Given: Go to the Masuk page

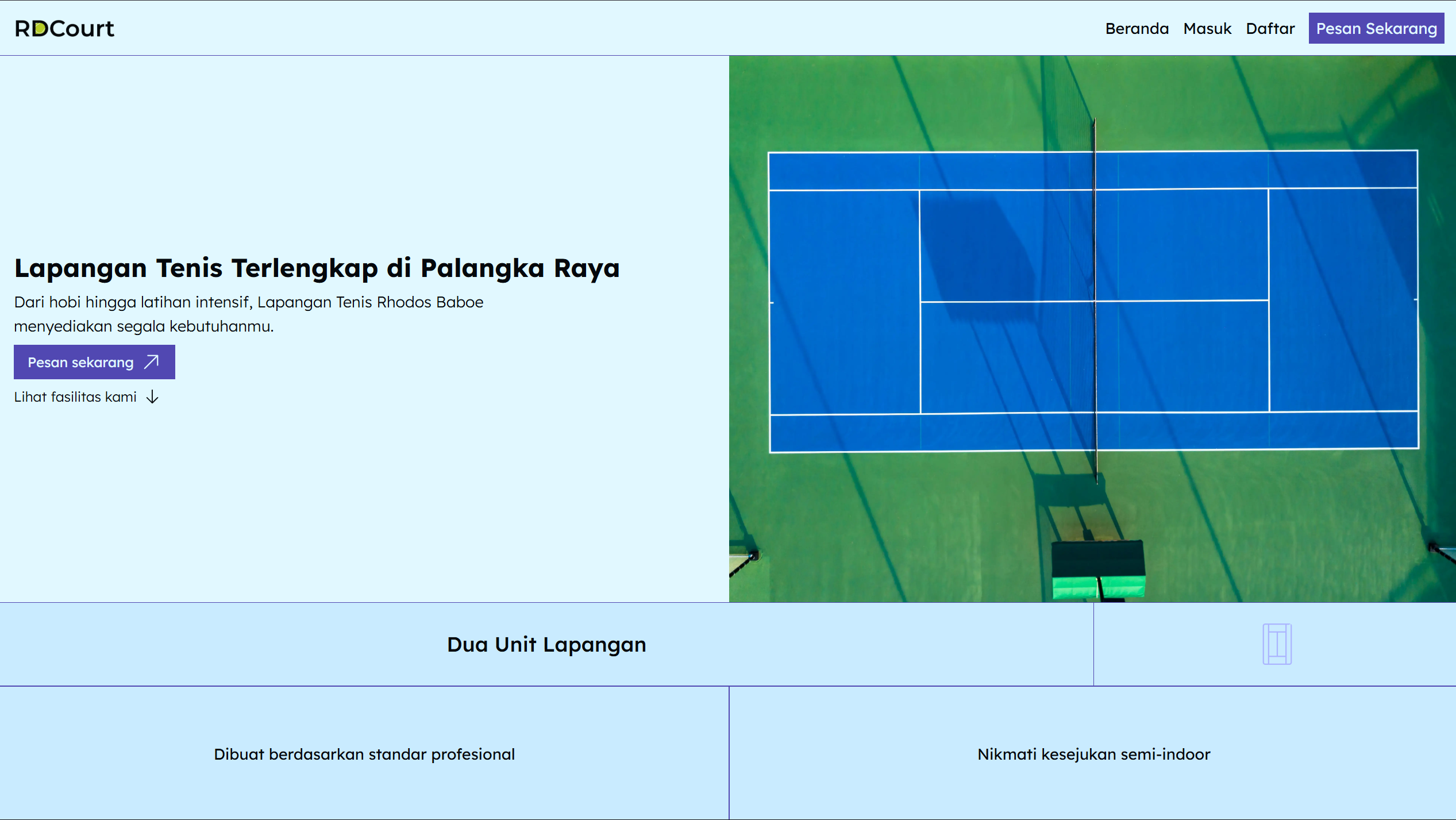Looking at the screenshot, I should coord(1207,29).
